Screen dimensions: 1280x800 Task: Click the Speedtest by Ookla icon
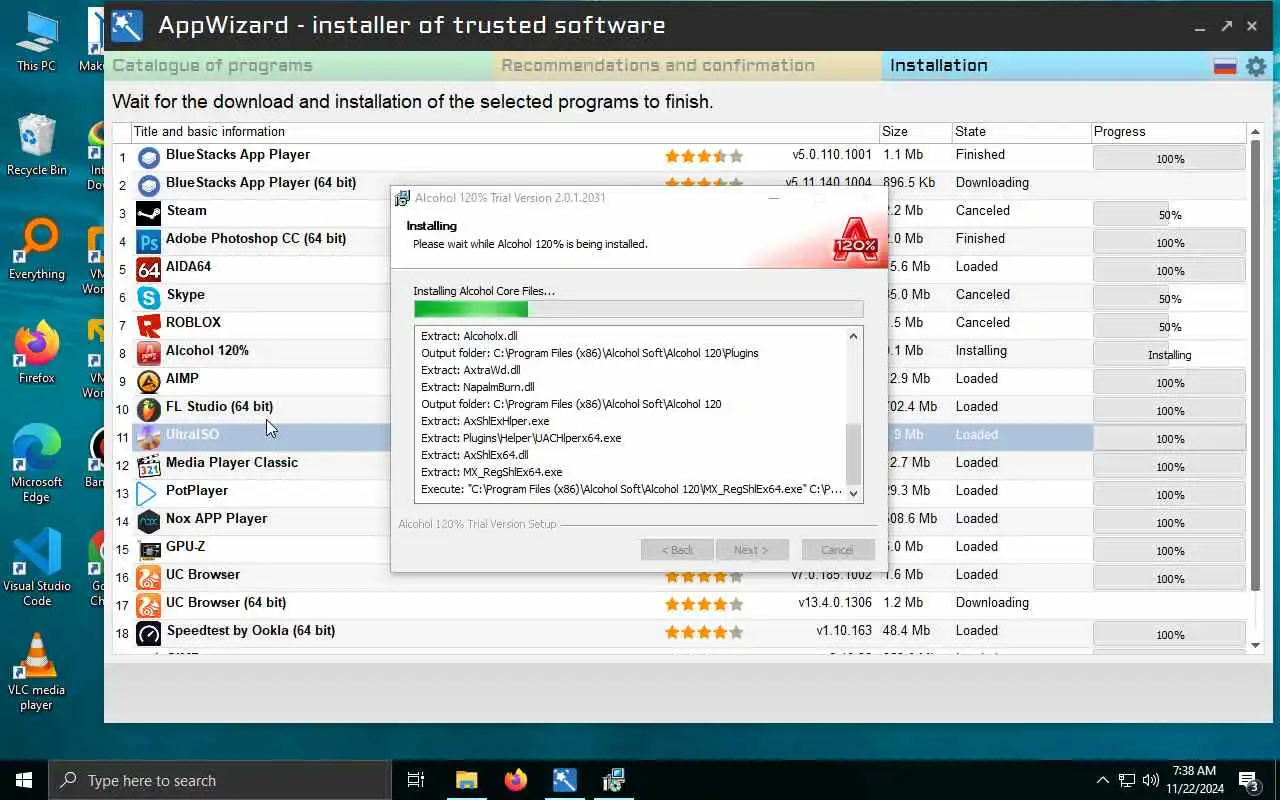pos(148,633)
